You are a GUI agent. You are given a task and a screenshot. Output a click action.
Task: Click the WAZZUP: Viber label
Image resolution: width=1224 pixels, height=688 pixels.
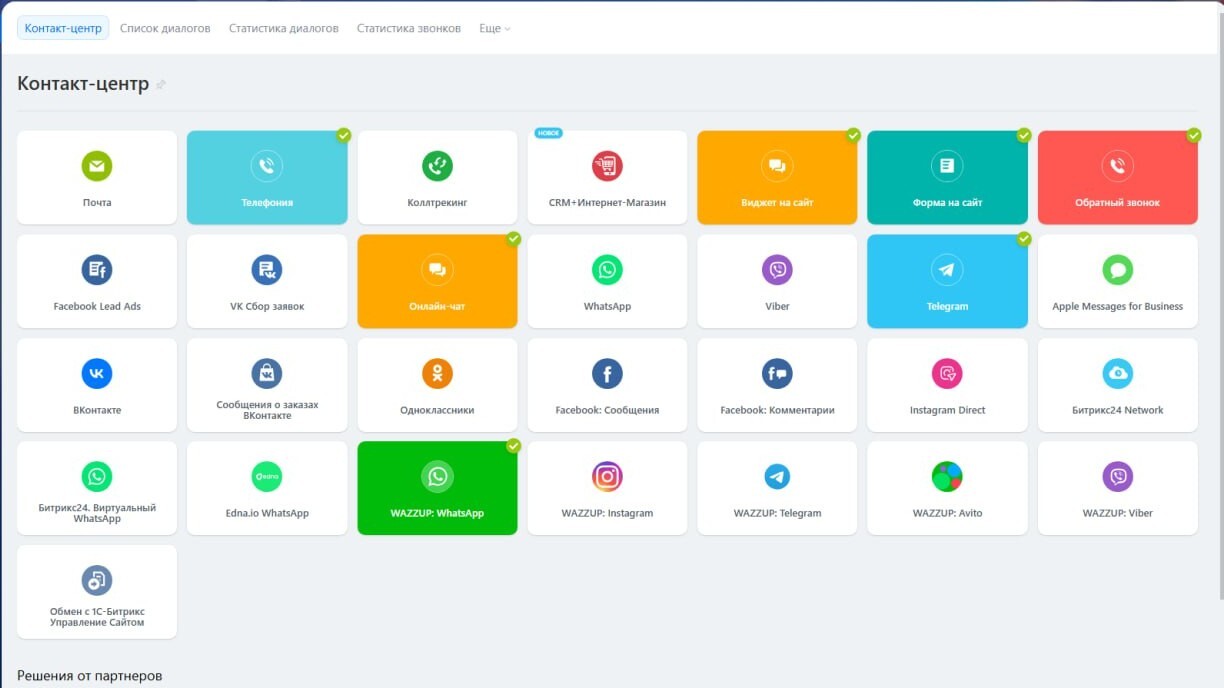[x=1117, y=513]
